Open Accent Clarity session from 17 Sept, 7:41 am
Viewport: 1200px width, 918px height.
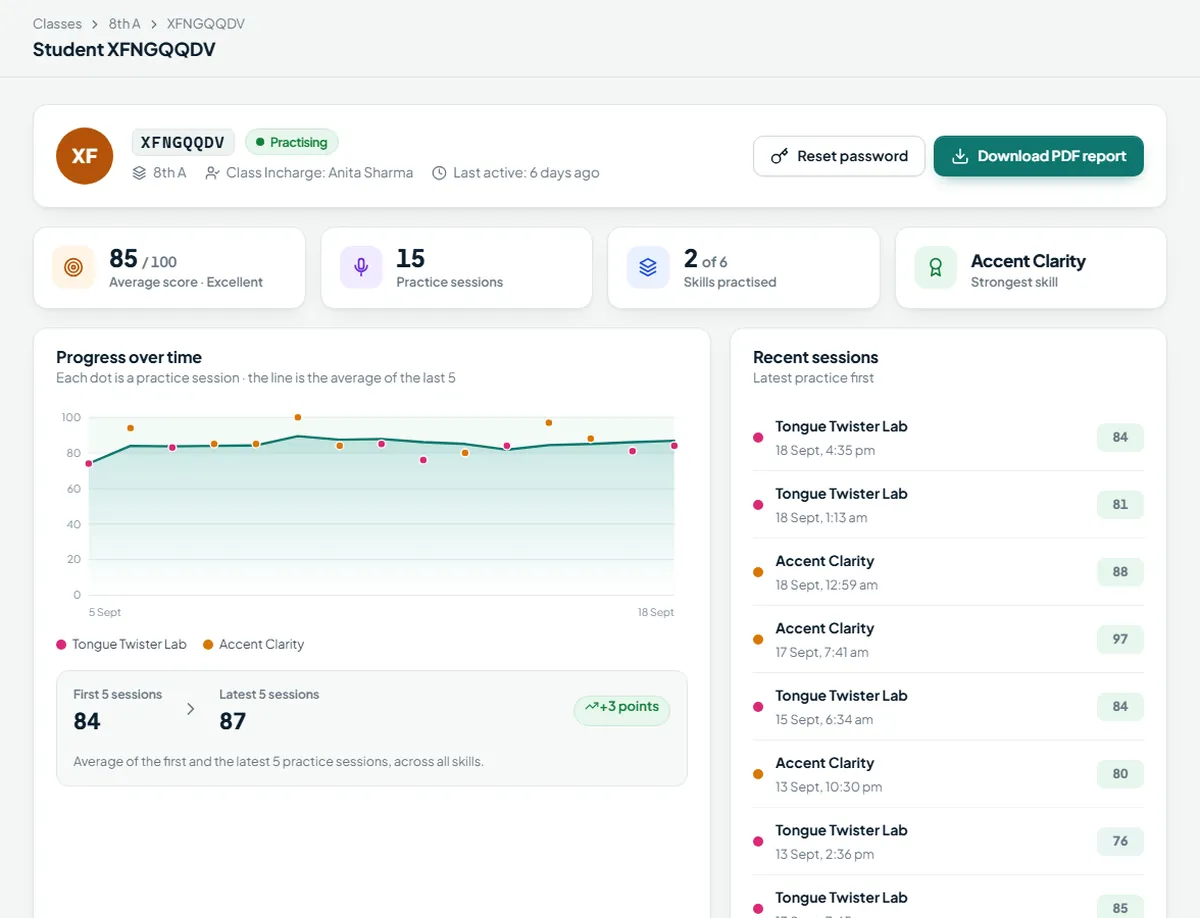click(x=948, y=639)
